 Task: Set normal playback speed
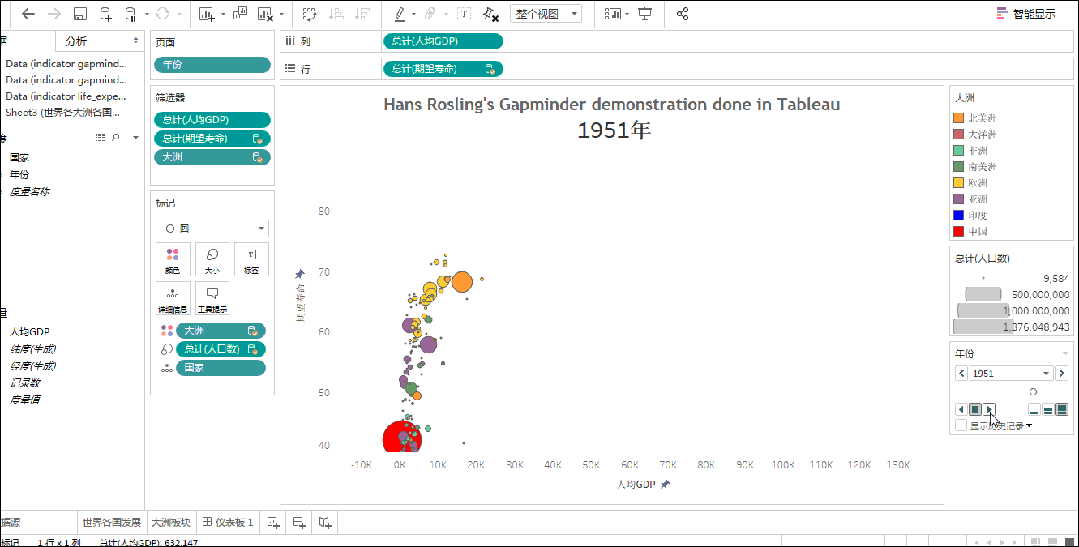1047,409
